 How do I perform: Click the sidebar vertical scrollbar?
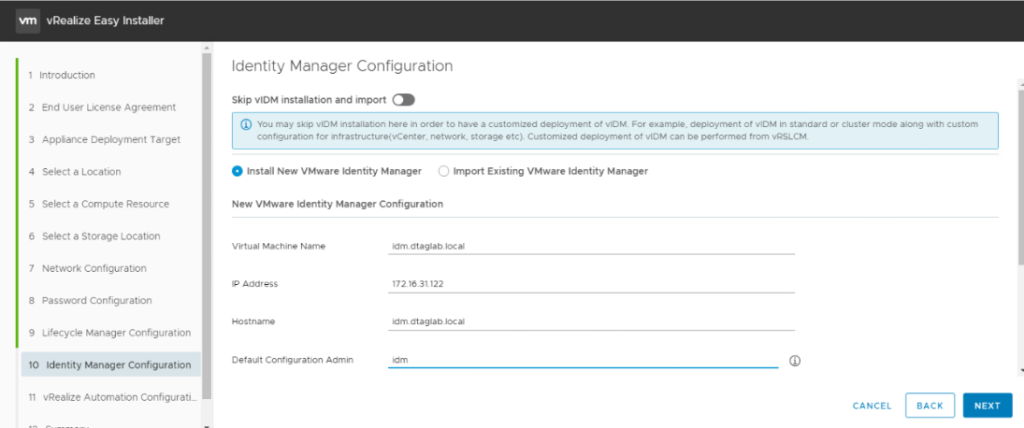[x=207, y=220]
